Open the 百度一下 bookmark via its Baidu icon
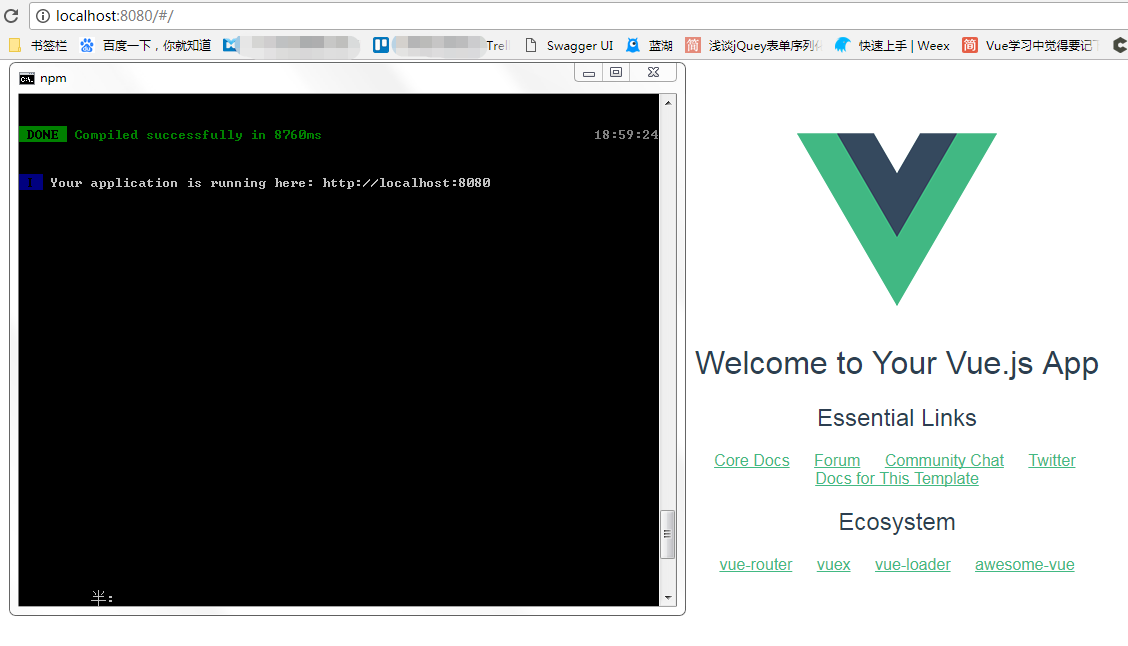The height and width of the screenshot is (646, 1128). tap(86, 45)
